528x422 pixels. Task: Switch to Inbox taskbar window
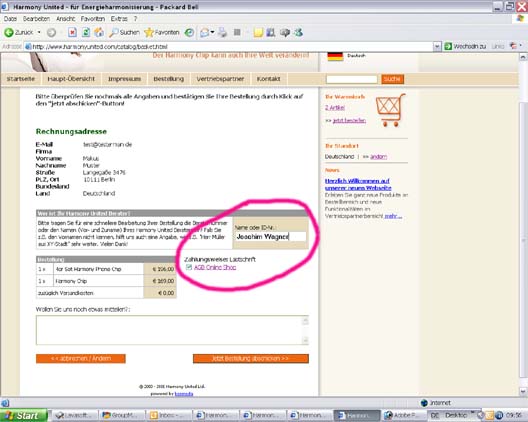168,415
